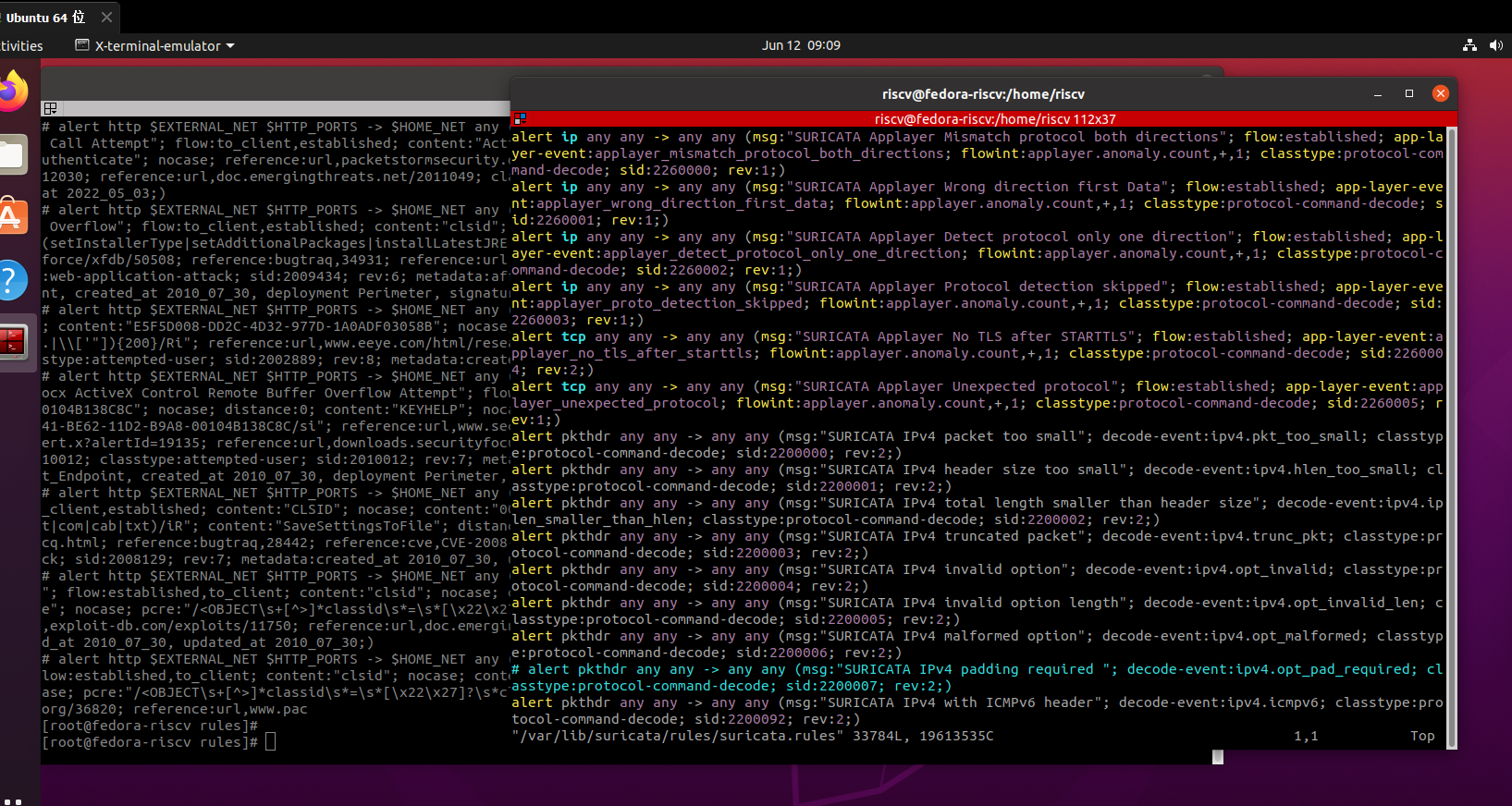
Task: Click text 'sid:2260000' in the first rule
Action: pos(665,170)
